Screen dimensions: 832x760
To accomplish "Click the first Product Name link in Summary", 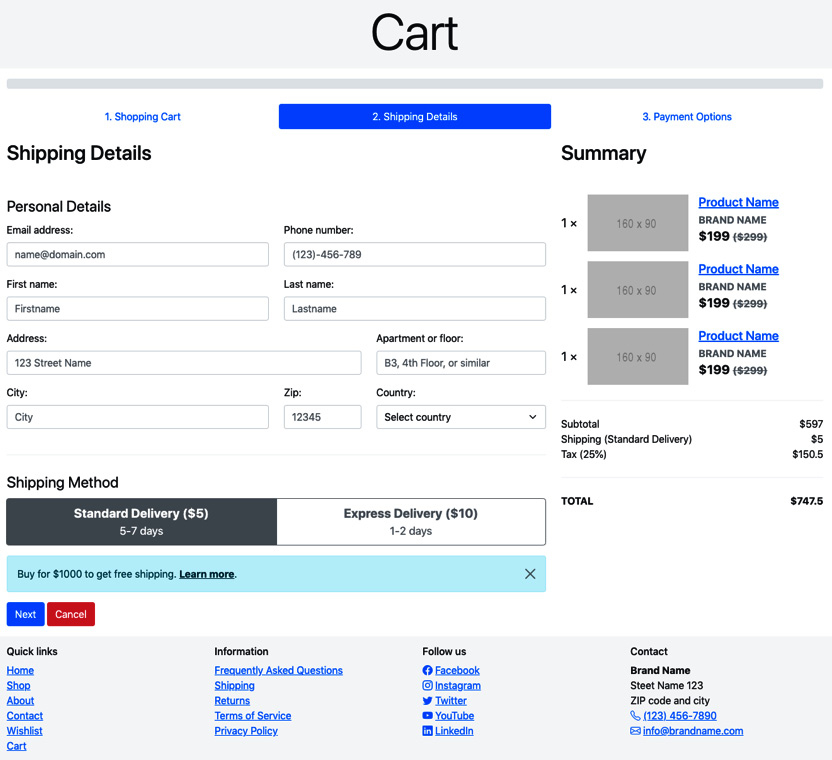I will tap(738, 202).
